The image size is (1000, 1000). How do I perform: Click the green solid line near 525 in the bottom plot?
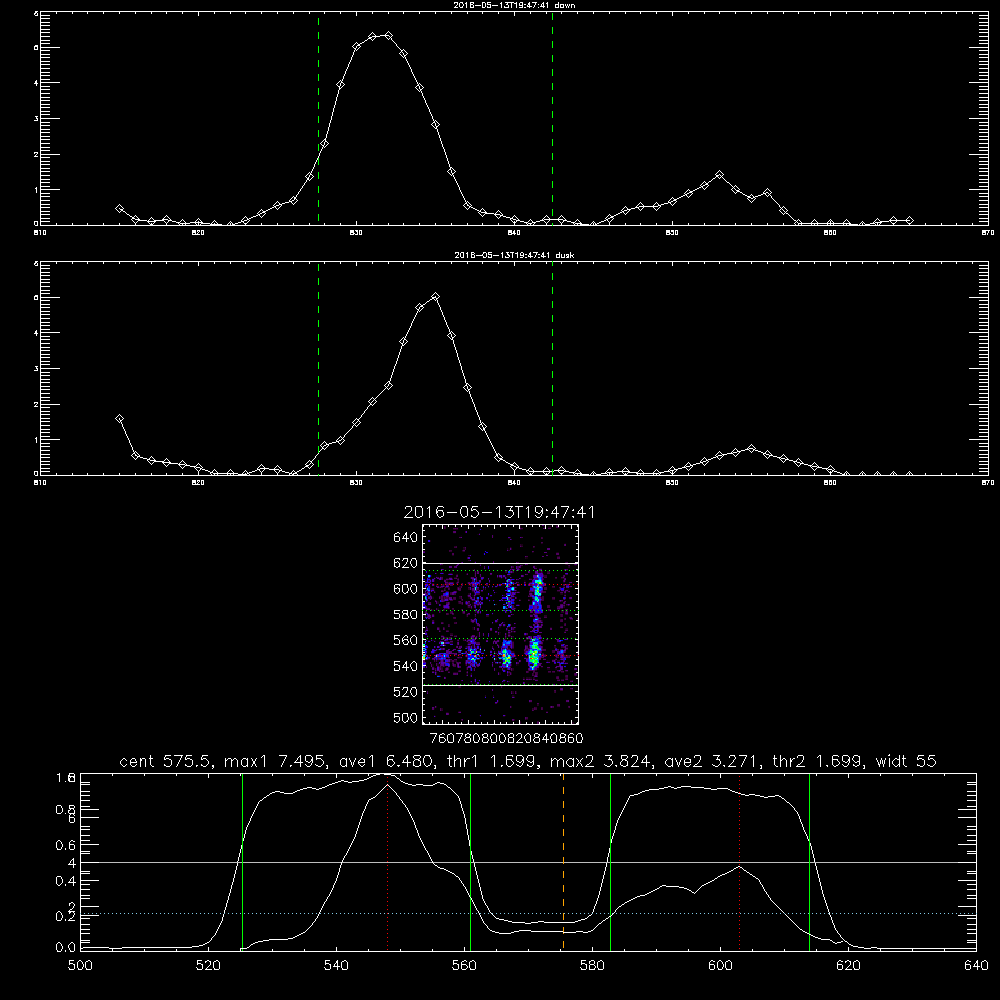pyautogui.click(x=242, y=861)
